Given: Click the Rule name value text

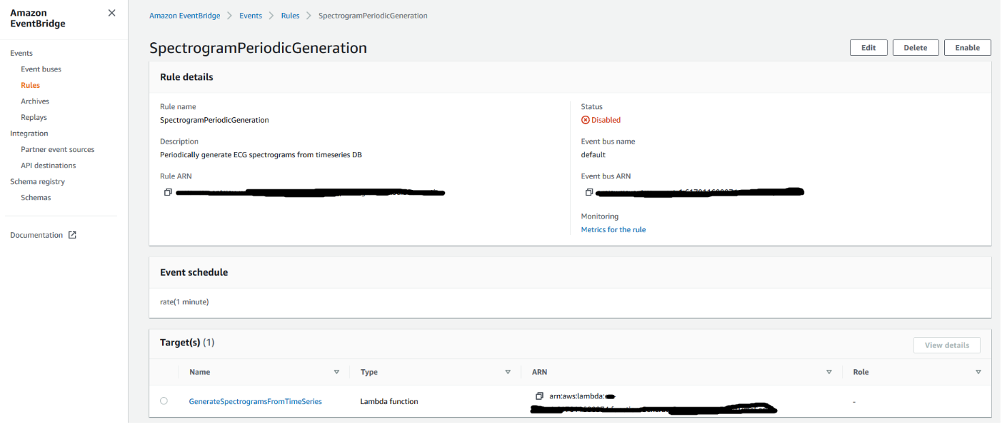Looking at the screenshot, I should pyautogui.click(x=214, y=120).
